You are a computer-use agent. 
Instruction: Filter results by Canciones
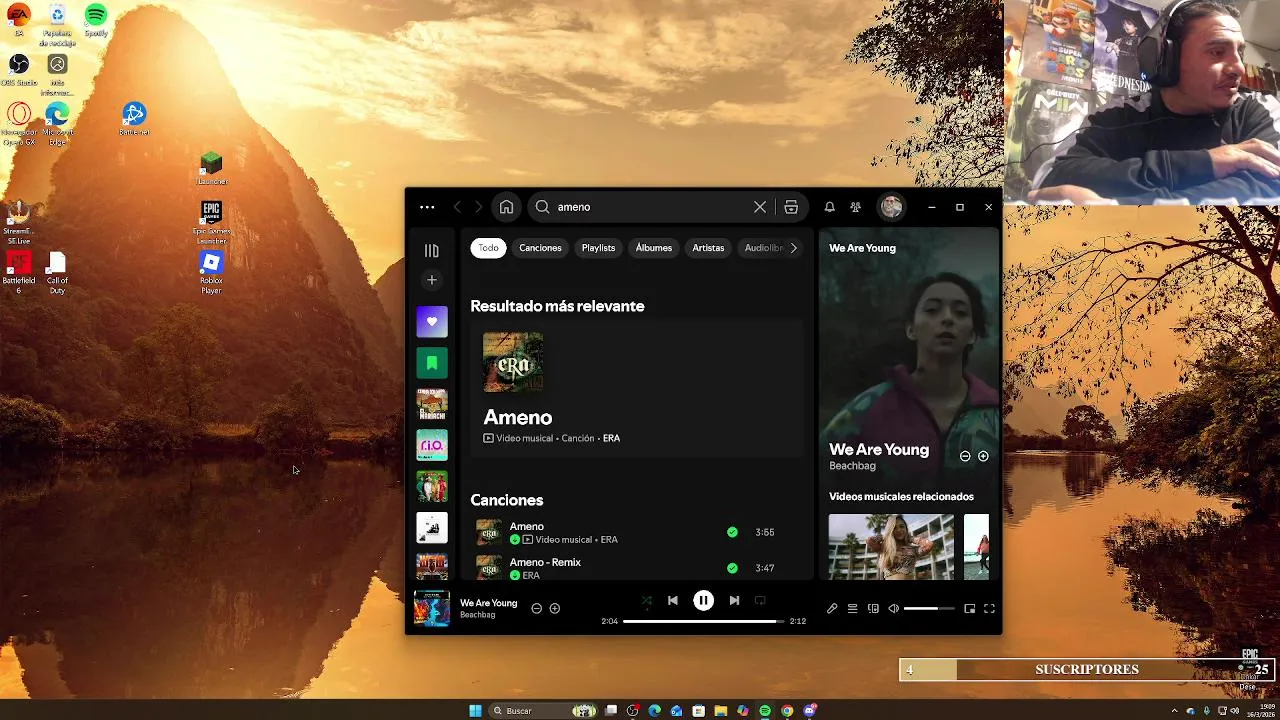pyautogui.click(x=540, y=248)
